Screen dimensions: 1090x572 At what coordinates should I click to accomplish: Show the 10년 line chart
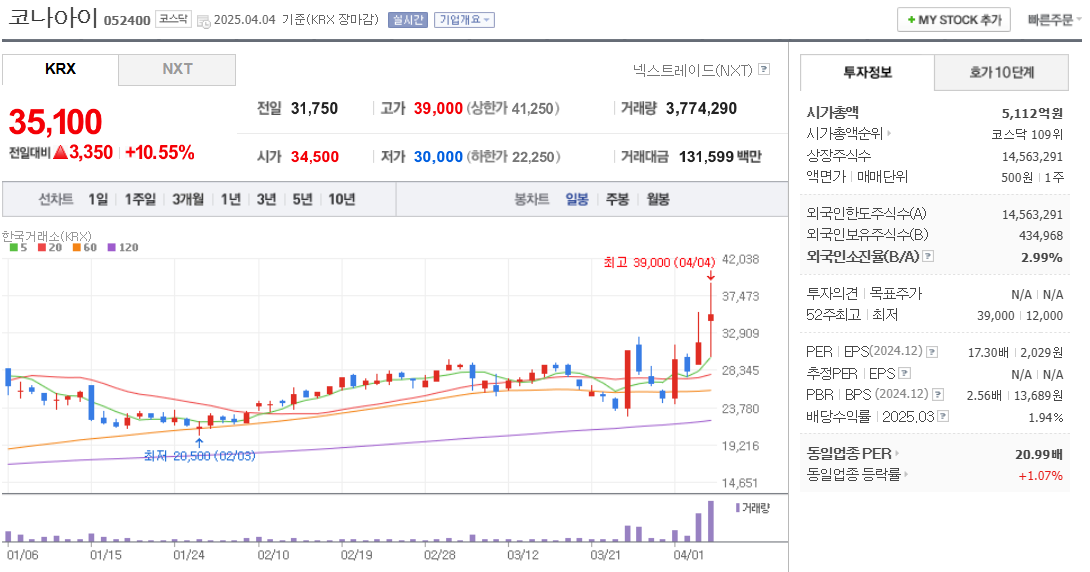click(x=341, y=199)
